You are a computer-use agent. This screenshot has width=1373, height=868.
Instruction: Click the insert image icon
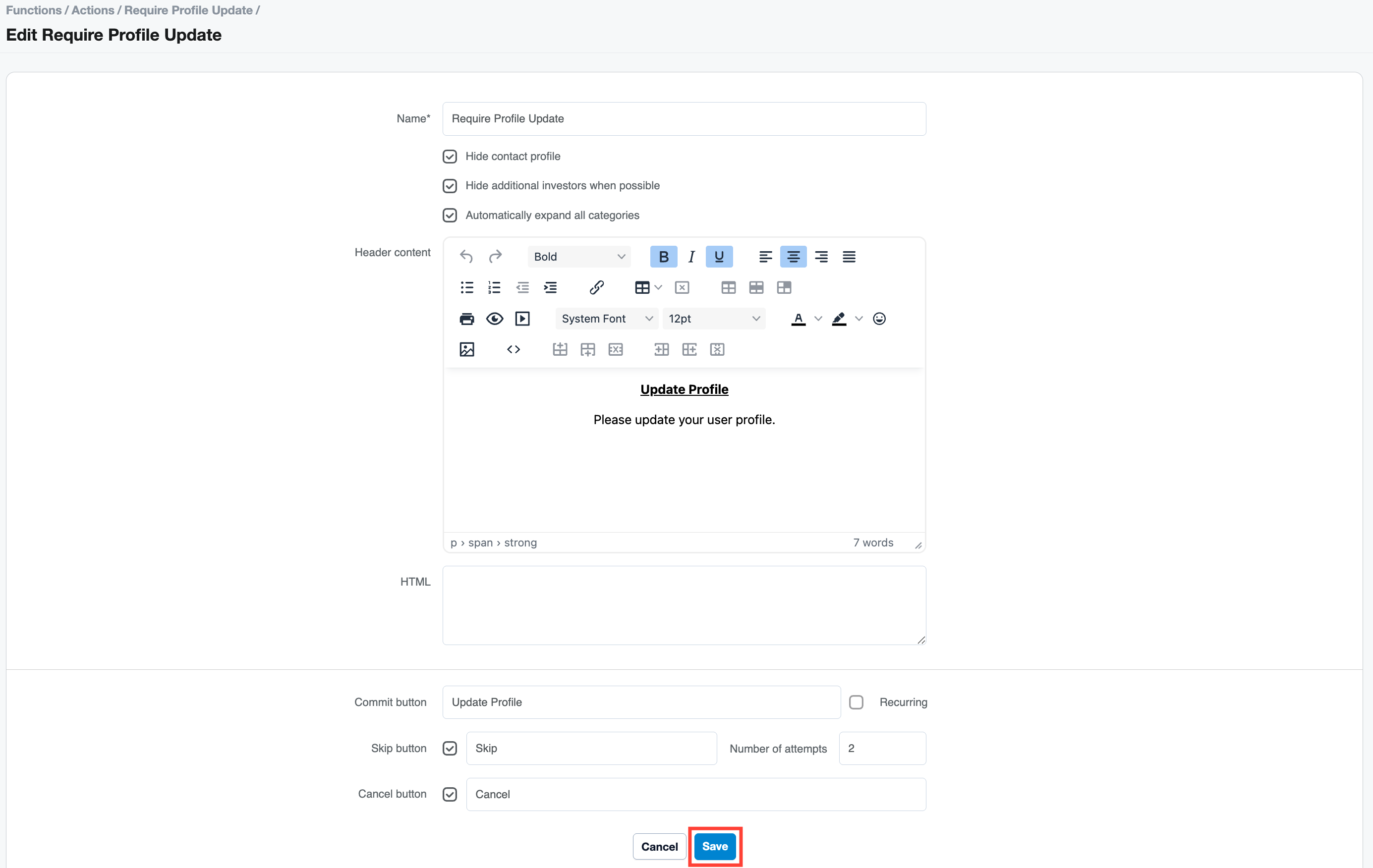point(466,349)
